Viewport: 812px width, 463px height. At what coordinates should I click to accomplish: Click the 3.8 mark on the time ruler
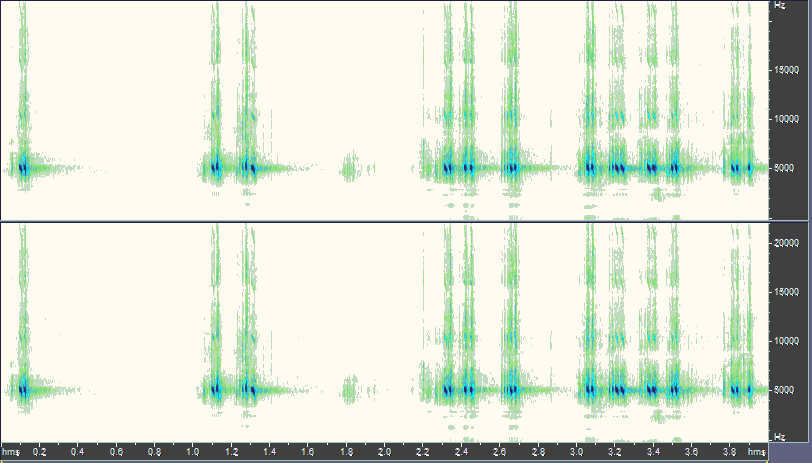pos(729,452)
